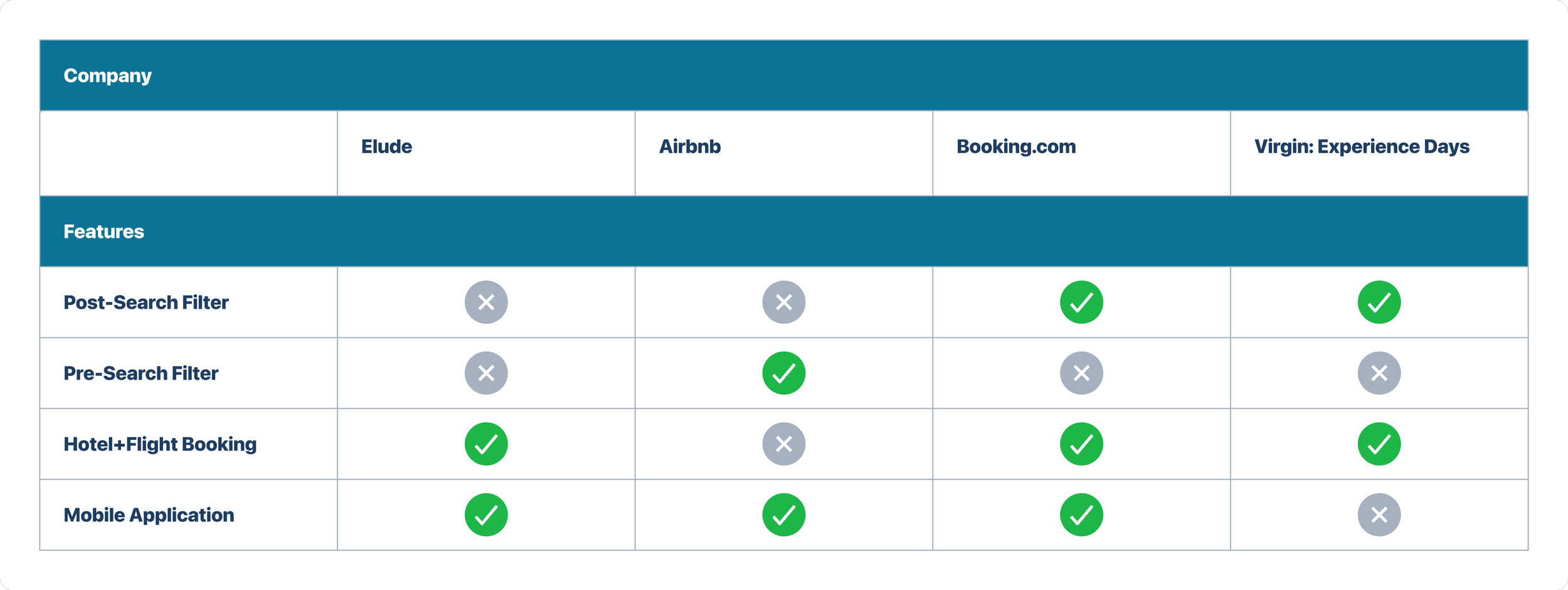The image size is (1568, 590).
Task: Click Airbnb's Pre-Search Filter green checkmark
Action: pos(783,373)
